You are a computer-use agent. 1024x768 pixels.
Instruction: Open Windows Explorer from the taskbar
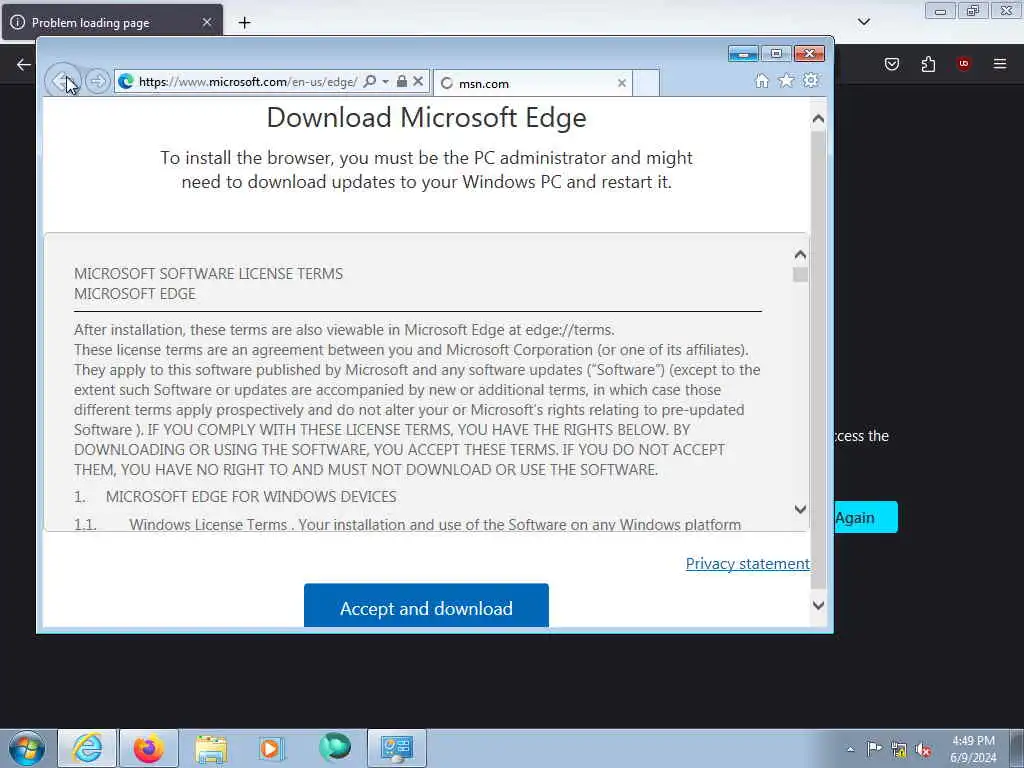tap(210, 748)
